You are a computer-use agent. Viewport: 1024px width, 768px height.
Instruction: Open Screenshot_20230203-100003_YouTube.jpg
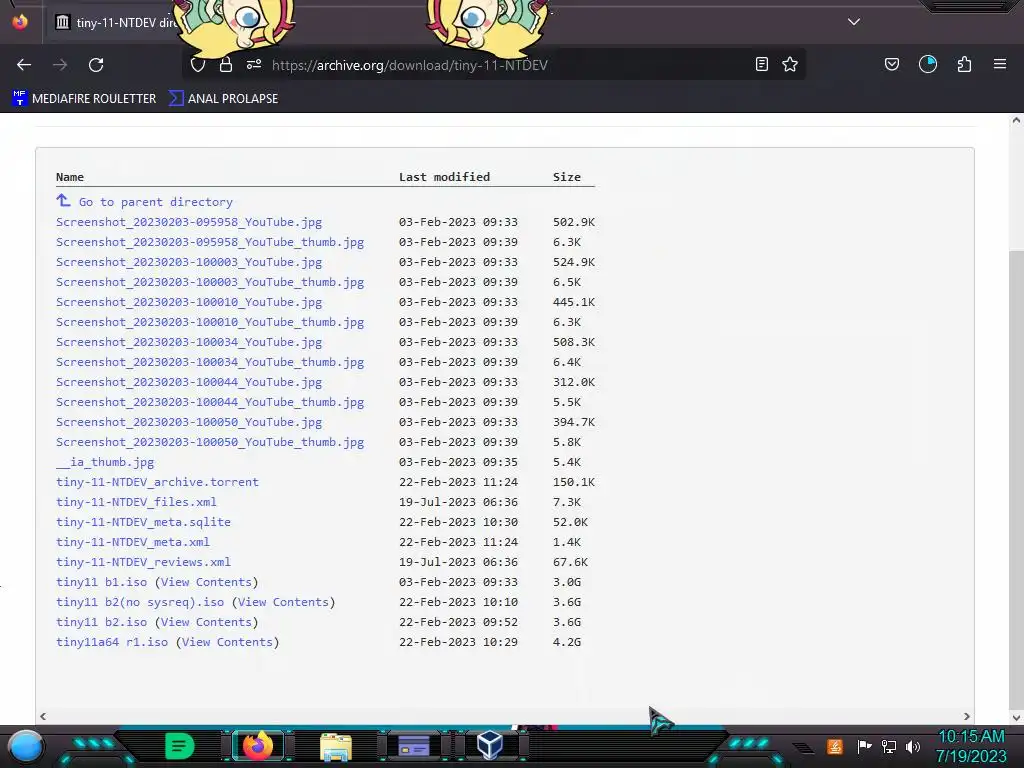[x=189, y=262]
